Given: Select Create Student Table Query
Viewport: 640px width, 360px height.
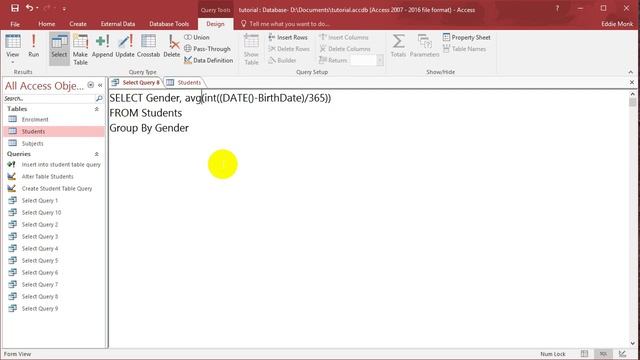Looking at the screenshot, I should tap(53, 189).
